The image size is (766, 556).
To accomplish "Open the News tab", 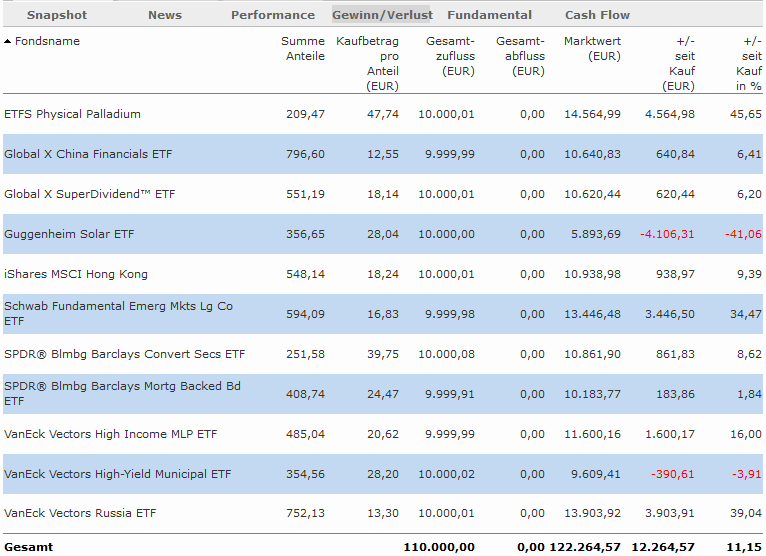I will [165, 15].
